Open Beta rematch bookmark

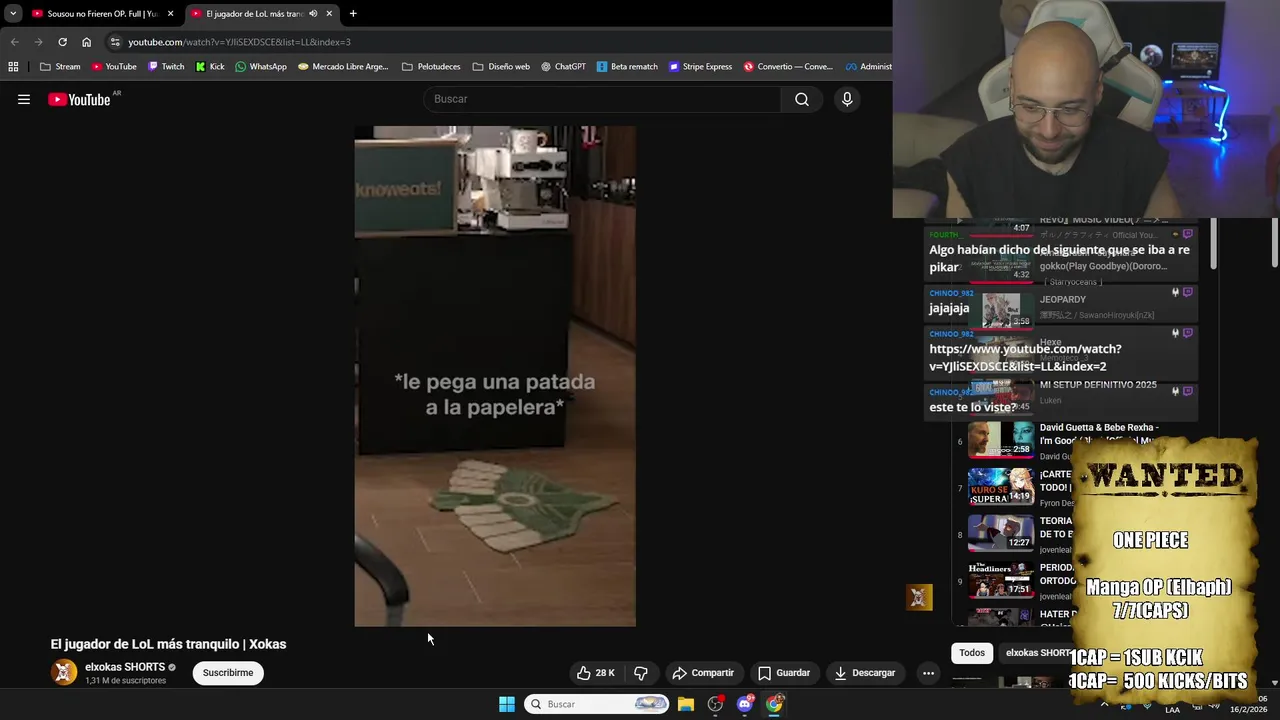coord(627,67)
